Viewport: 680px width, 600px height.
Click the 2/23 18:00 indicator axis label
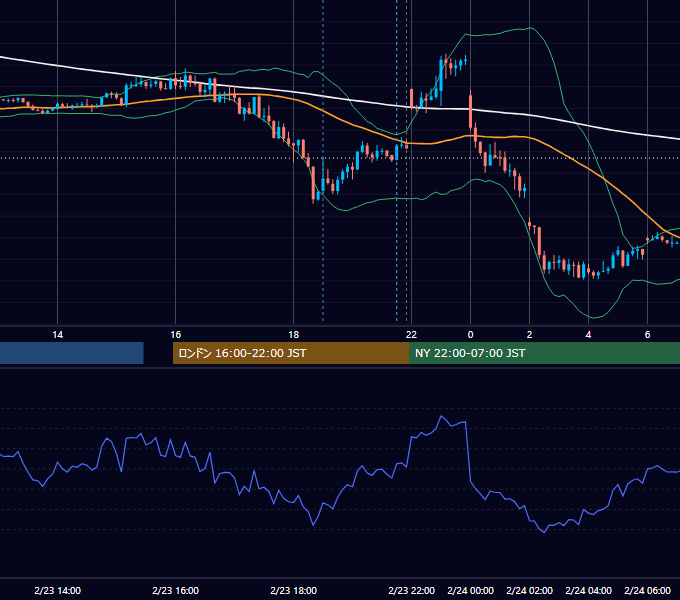tap(294, 590)
